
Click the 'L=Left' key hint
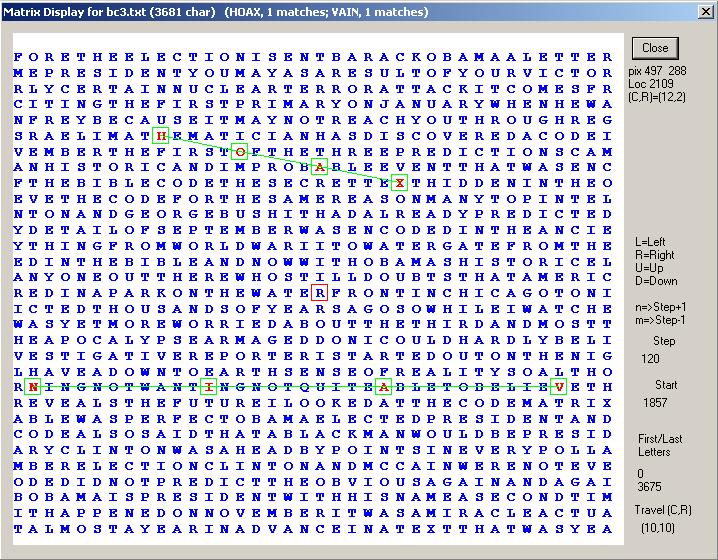coord(650,242)
